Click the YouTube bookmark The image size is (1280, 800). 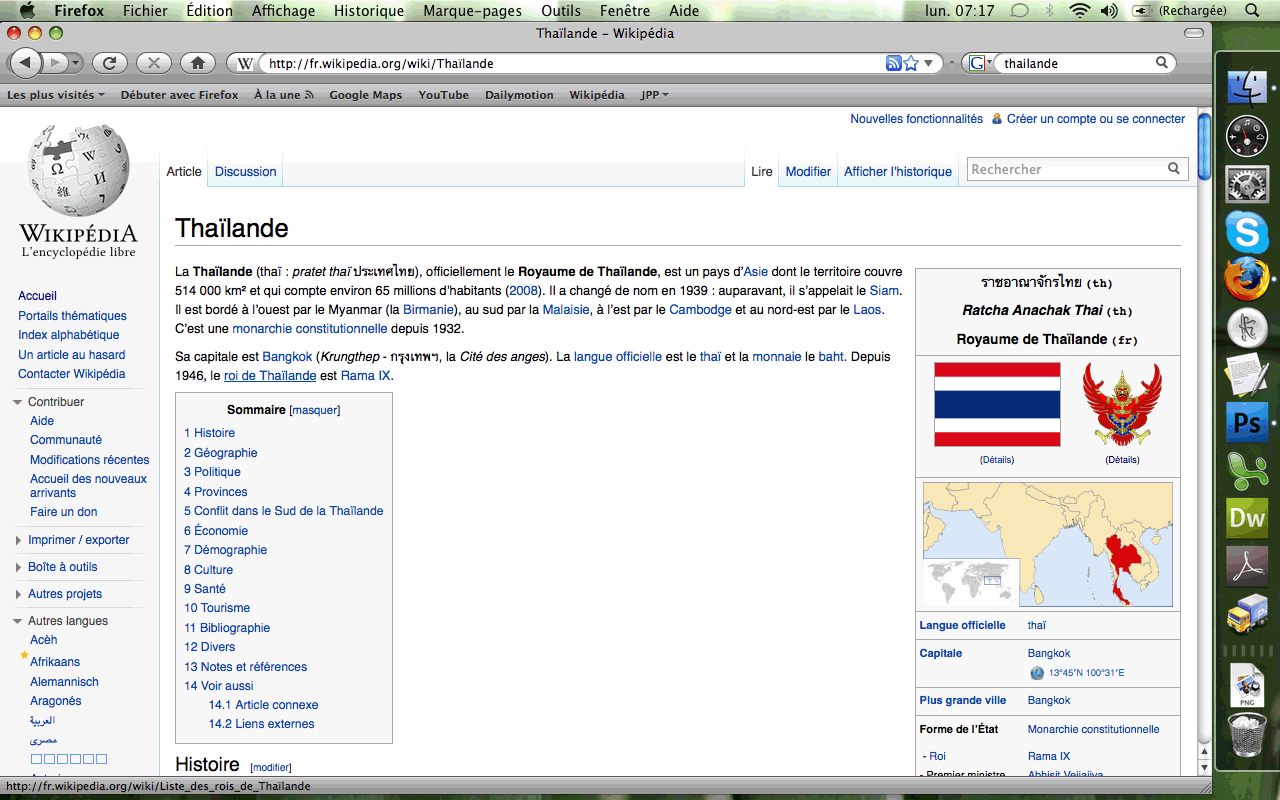(x=443, y=95)
